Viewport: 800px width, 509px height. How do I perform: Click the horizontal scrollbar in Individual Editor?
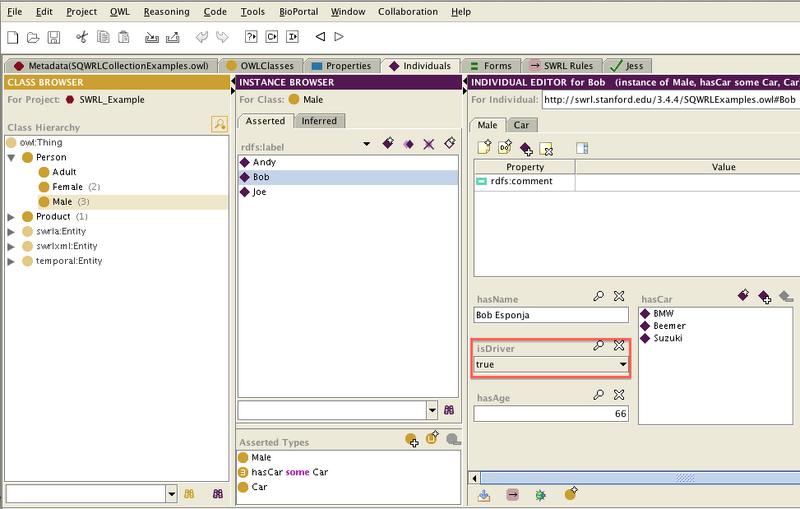(640, 478)
